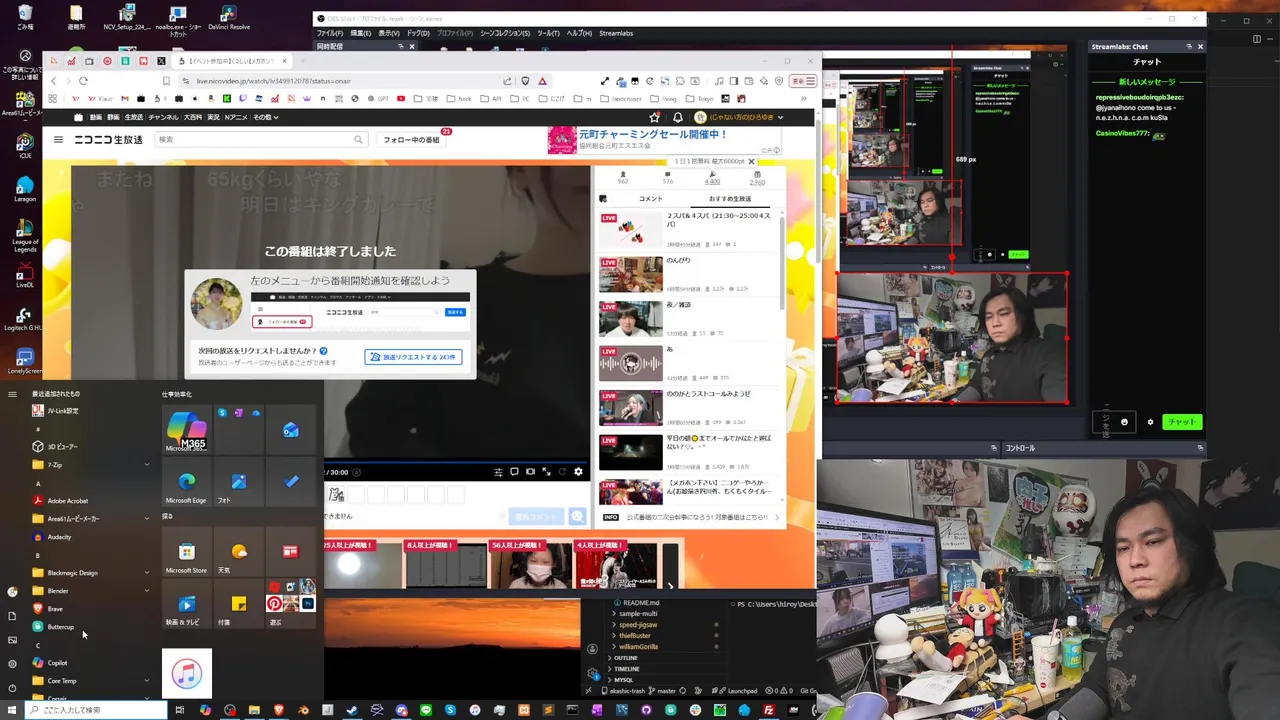Open README.md in VS Code explorer
This screenshot has width=1280, height=720.
(641, 603)
